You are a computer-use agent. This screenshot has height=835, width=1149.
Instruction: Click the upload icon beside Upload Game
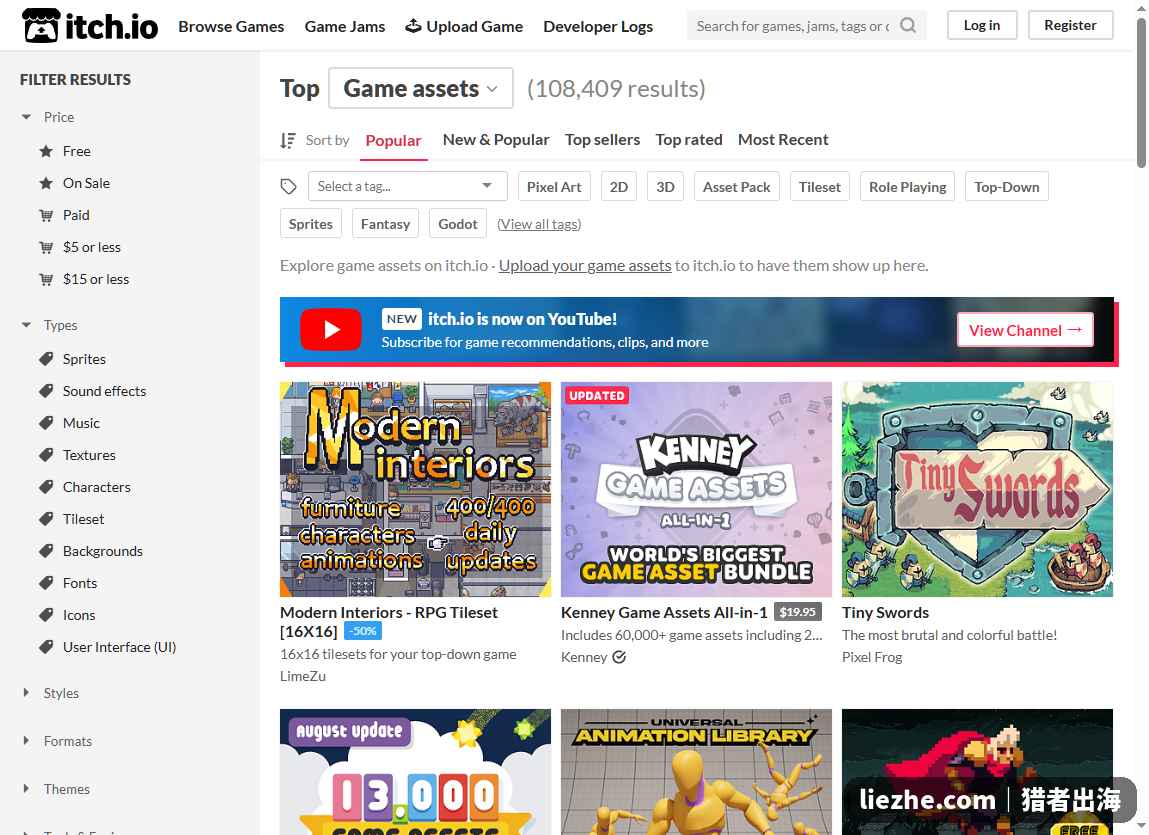pyautogui.click(x=413, y=26)
